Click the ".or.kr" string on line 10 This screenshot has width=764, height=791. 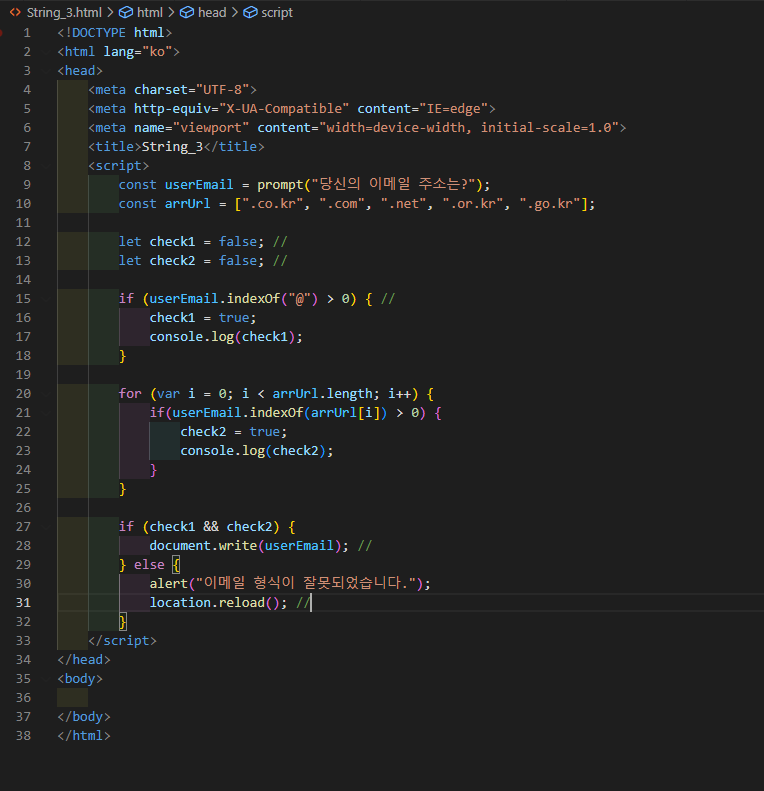(473, 204)
